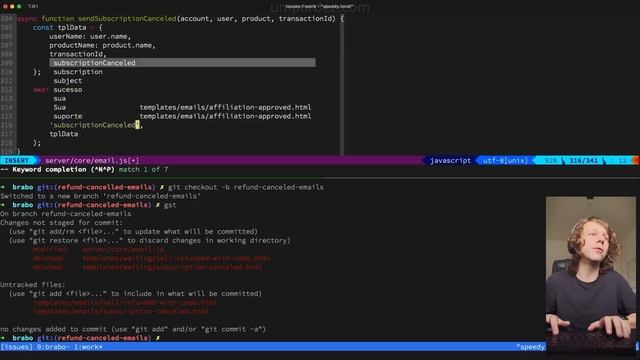This screenshot has width=640, height=360.
Task: Click the modified server/core/email.js entry
Action: coord(98,249)
